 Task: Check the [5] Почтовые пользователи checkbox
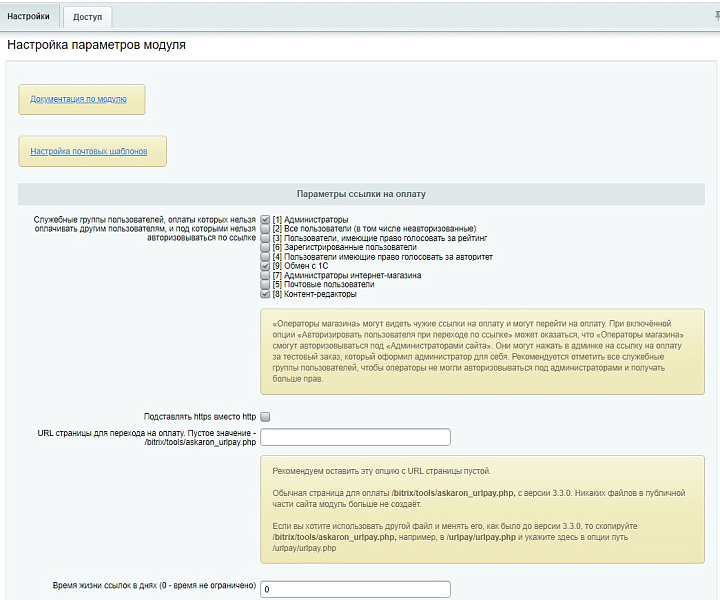(x=265, y=285)
